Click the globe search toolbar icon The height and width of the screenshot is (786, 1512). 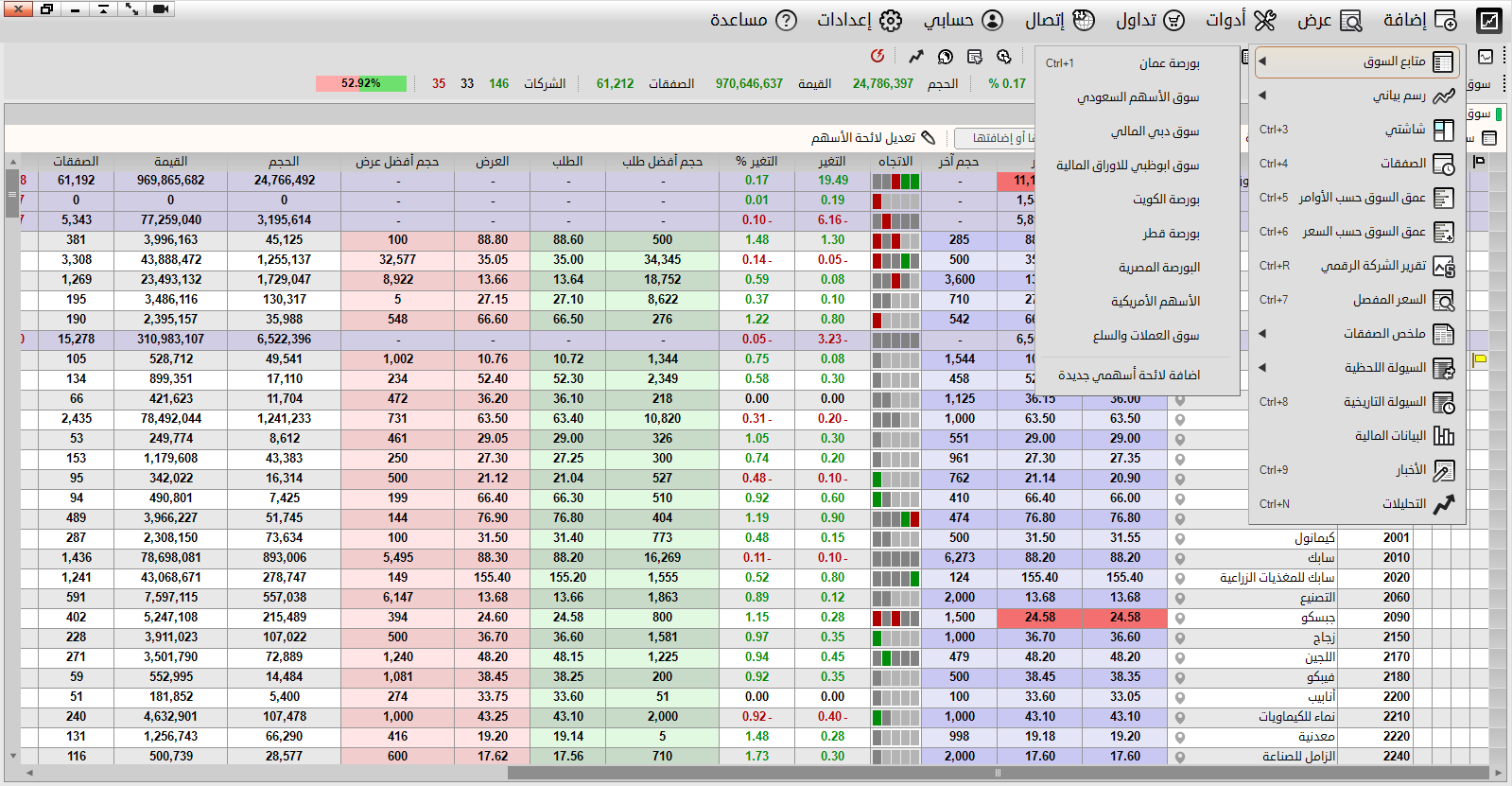click(945, 57)
